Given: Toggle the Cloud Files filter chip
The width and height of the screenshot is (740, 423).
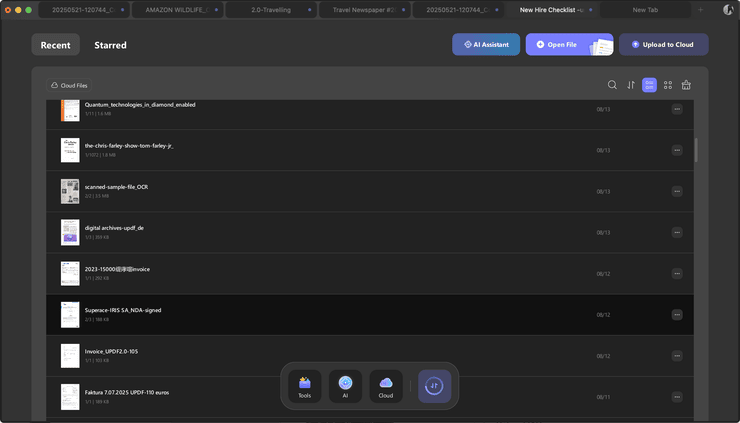Looking at the screenshot, I should point(69,85).
